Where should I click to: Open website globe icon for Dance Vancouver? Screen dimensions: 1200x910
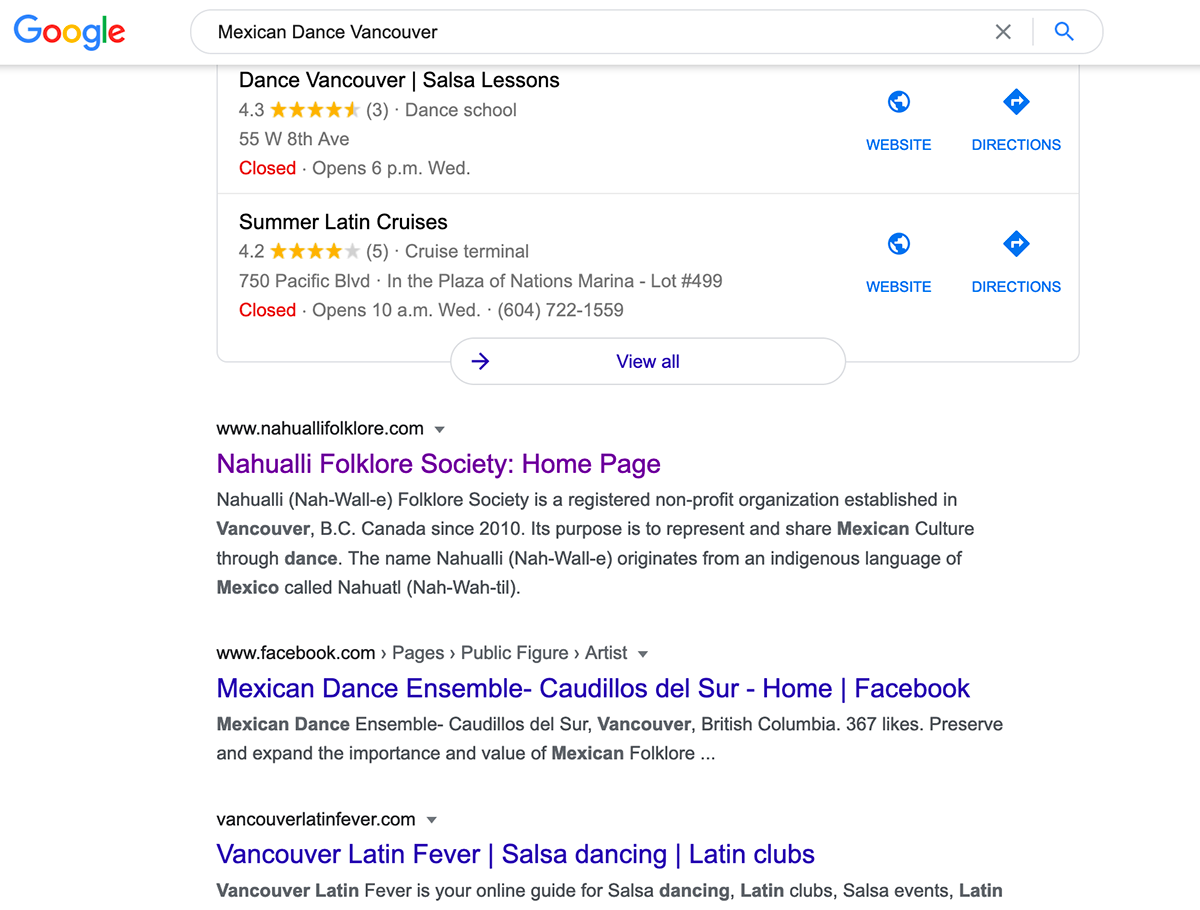pyautogui.click(x=899, y=102)
